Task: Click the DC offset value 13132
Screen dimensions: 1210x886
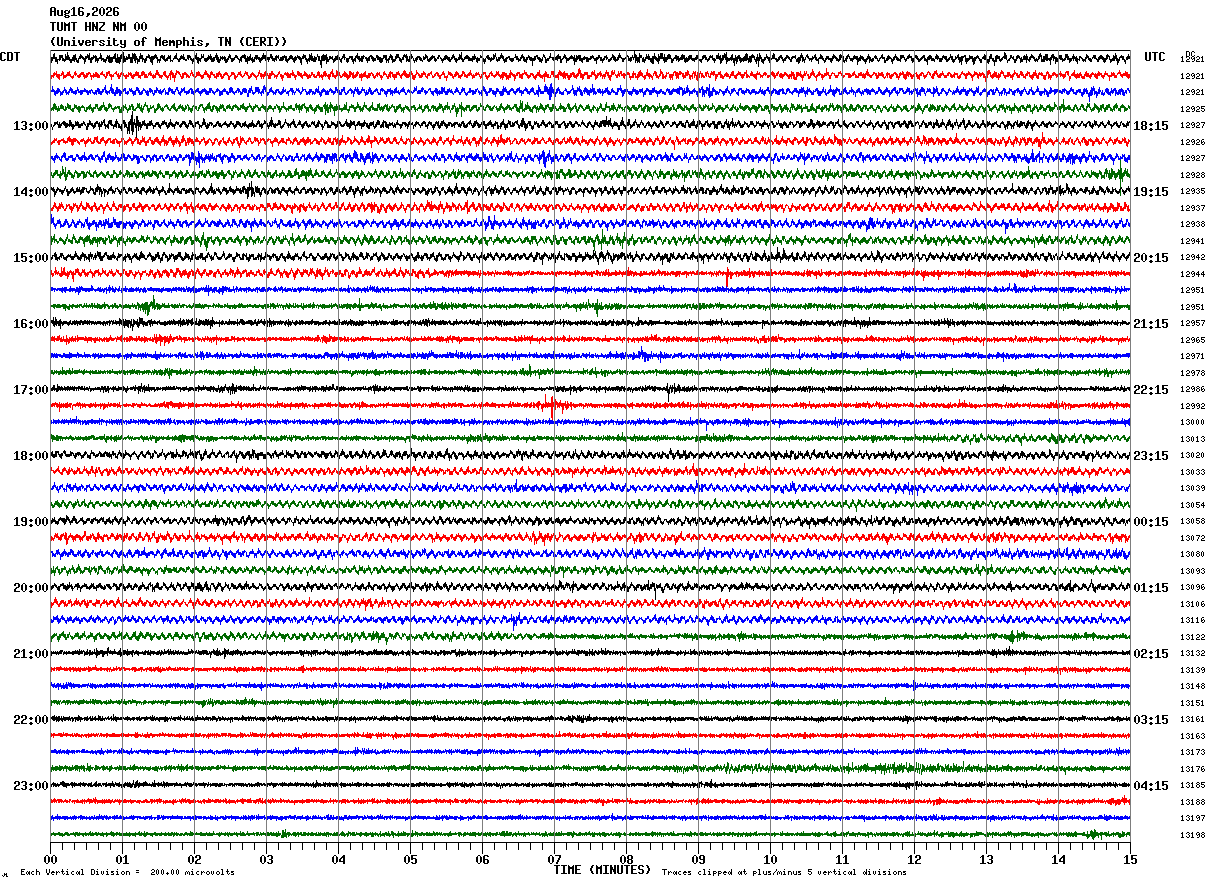Action: 1193,654
